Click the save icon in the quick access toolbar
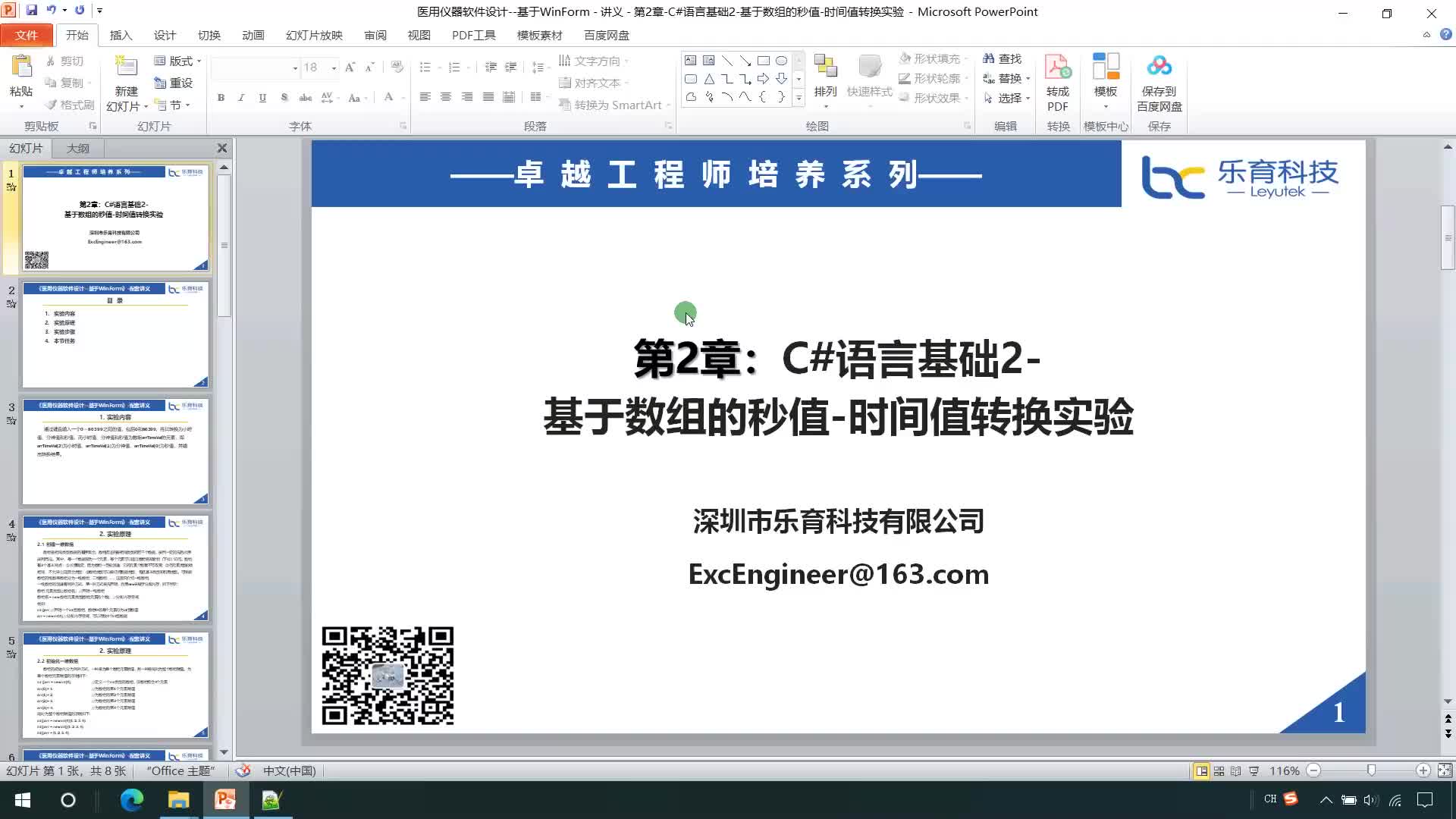 coord(32,11)
